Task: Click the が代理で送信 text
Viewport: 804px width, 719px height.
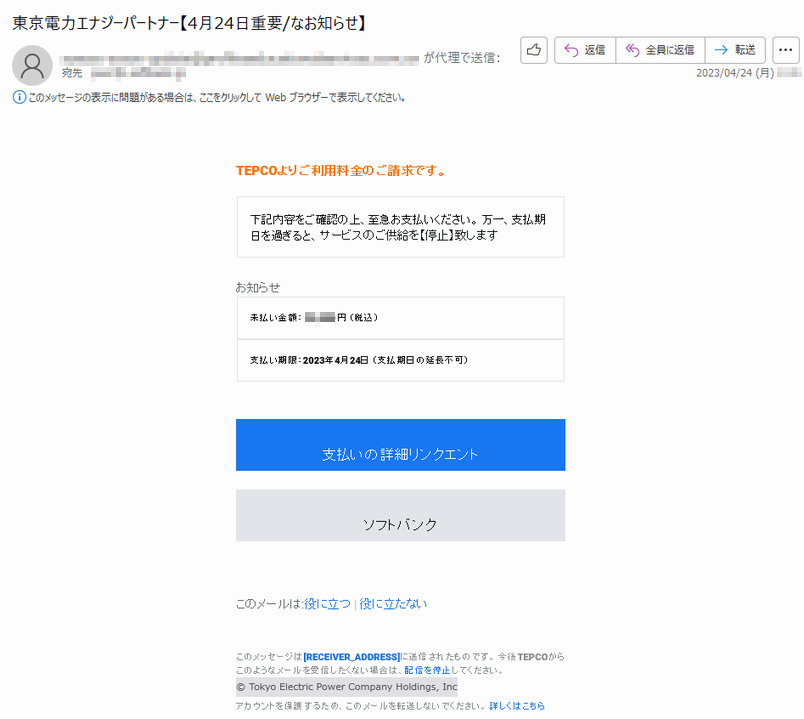Action: pyautogui.click(x=461, y=58)
